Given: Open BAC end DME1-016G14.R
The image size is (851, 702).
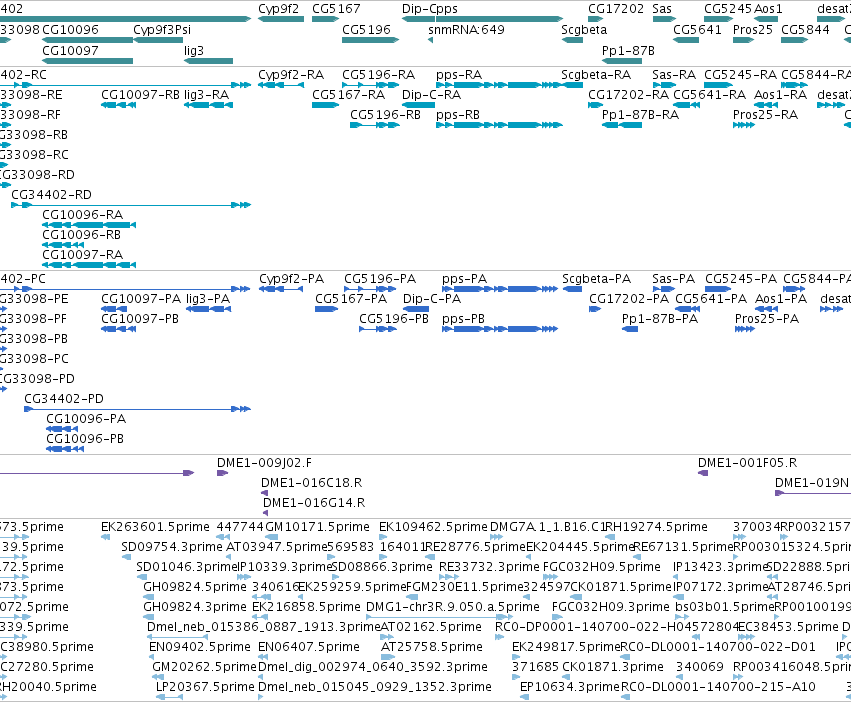Looking at the screenshot, I should coord(314,503).
